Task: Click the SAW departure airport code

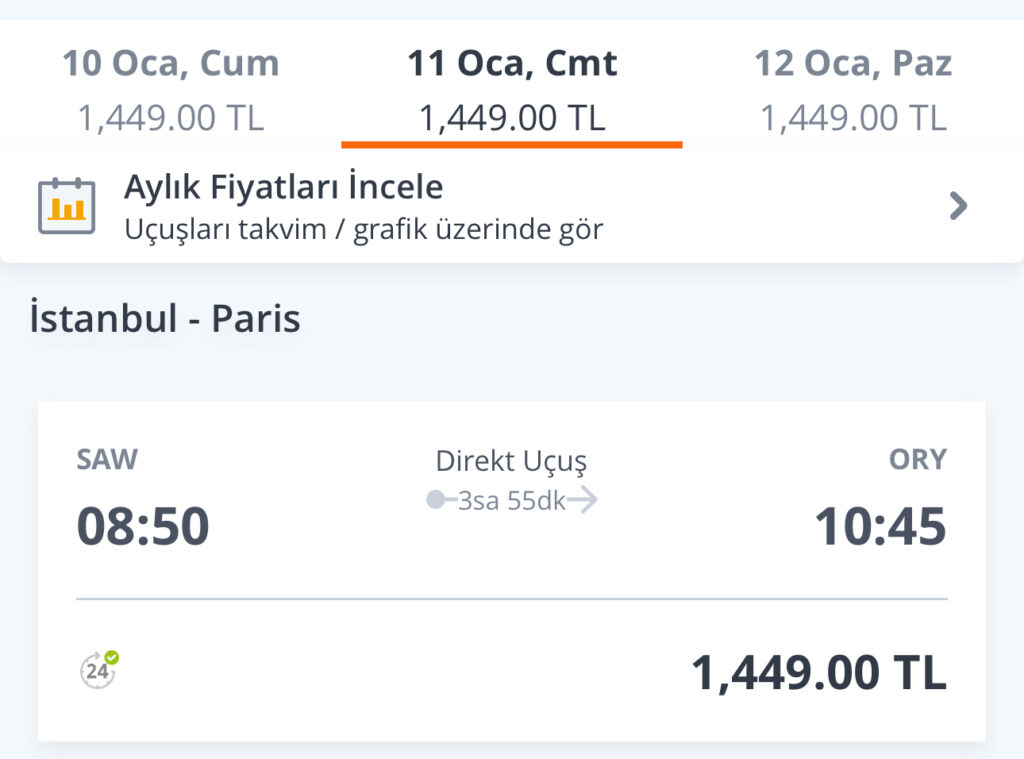Action: [107, 459]
